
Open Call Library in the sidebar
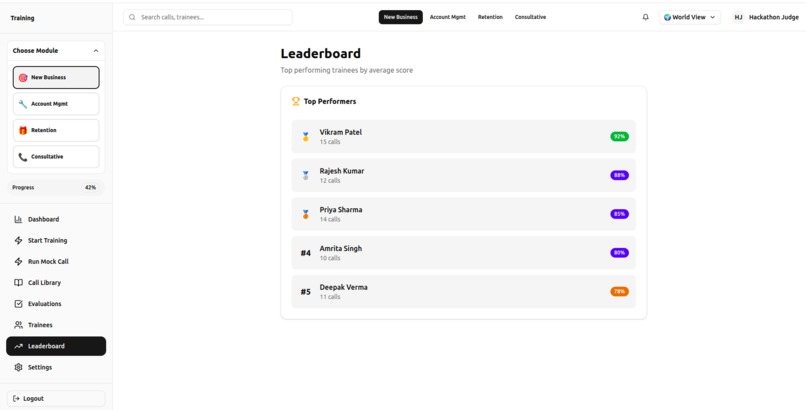click(56, 283)
